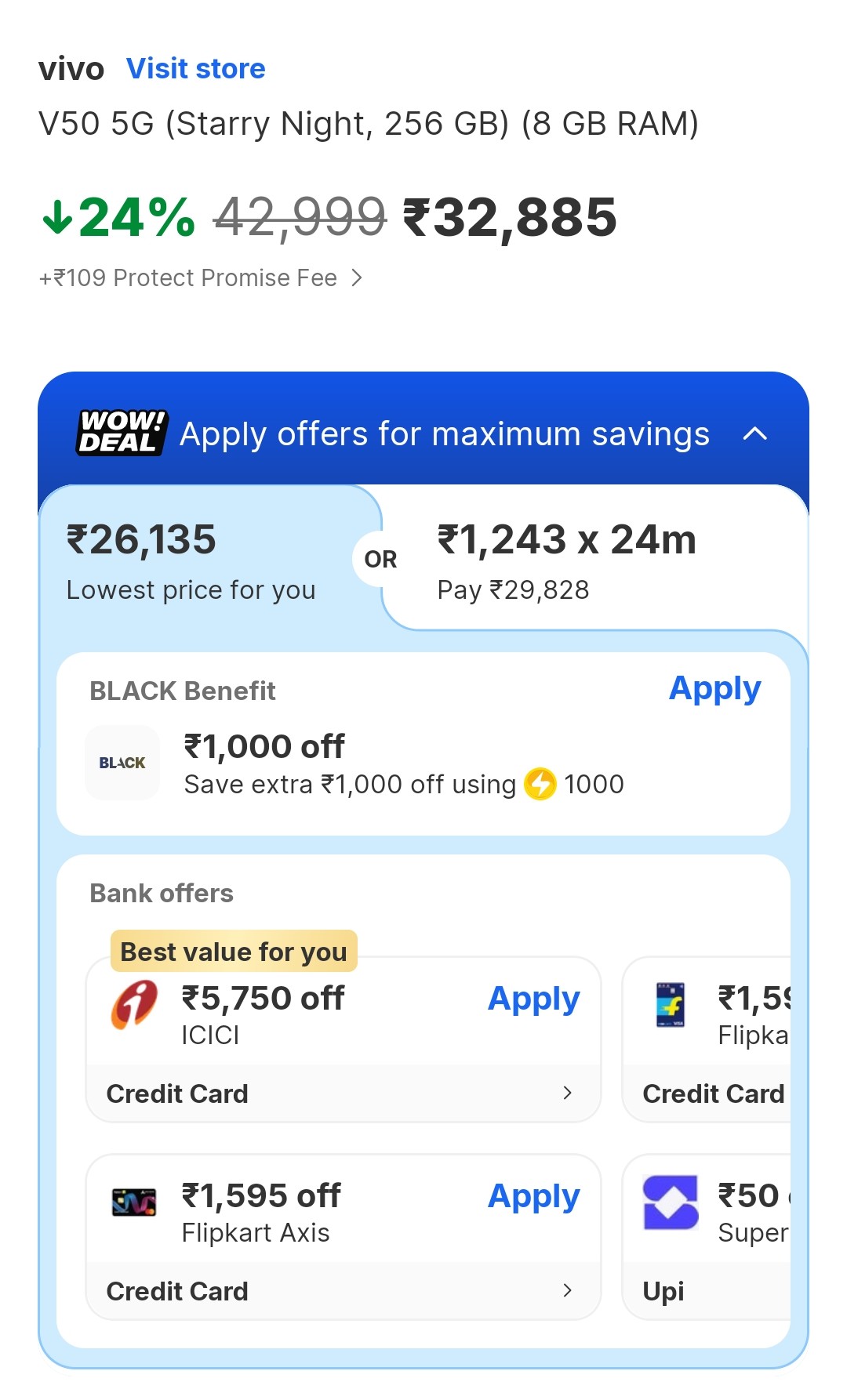Open the Visit store link
This screenshot has height=1400, width=847.
pos(196,69)
